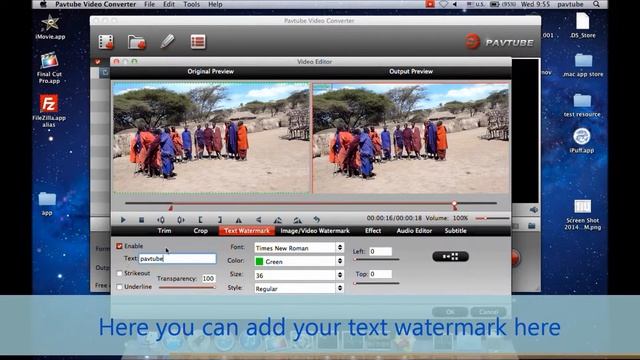Click the rotate clockwise icon
The height and width of the screenshot is (360, 640).
tap(298, 220)
